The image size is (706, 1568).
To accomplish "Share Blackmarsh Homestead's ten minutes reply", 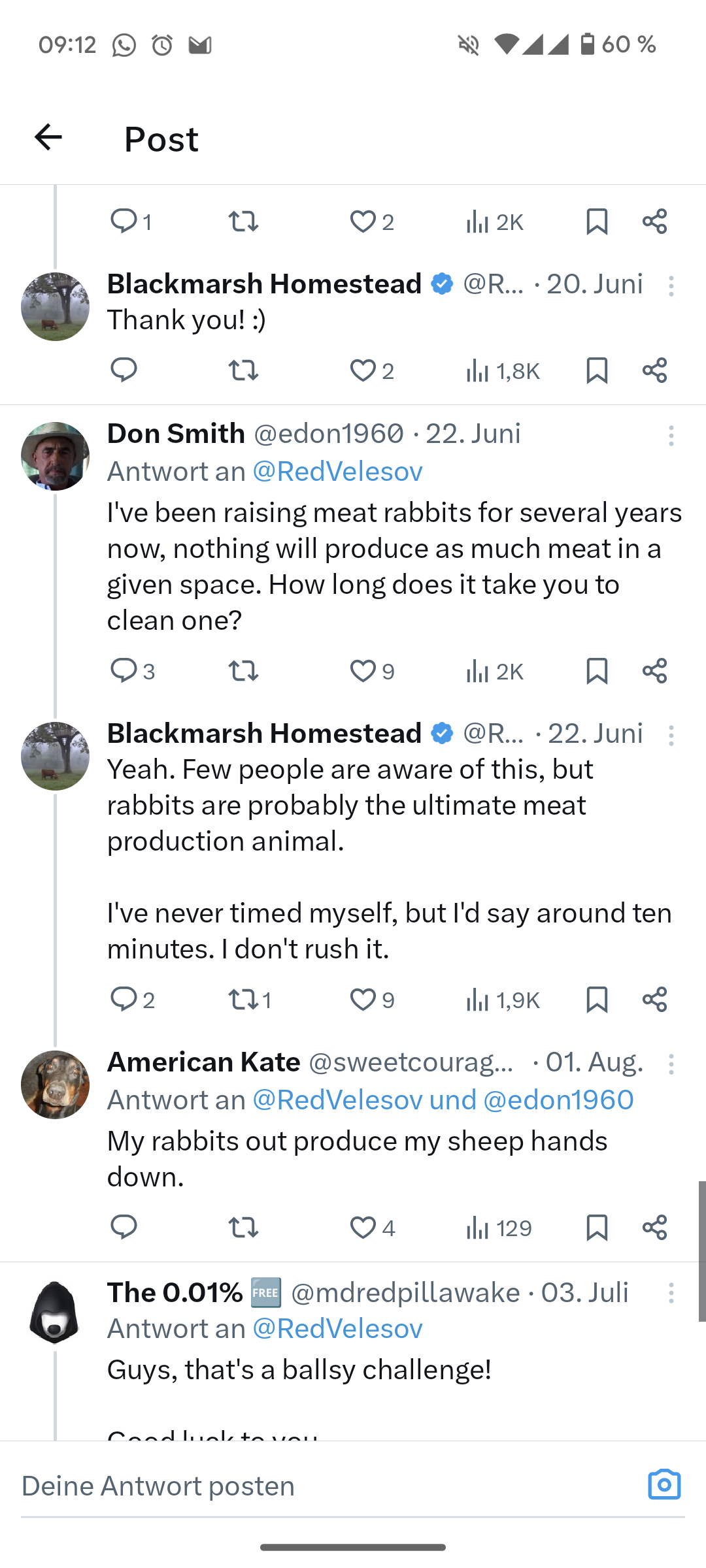I will pyautogui.click(x=654, y=1000).
